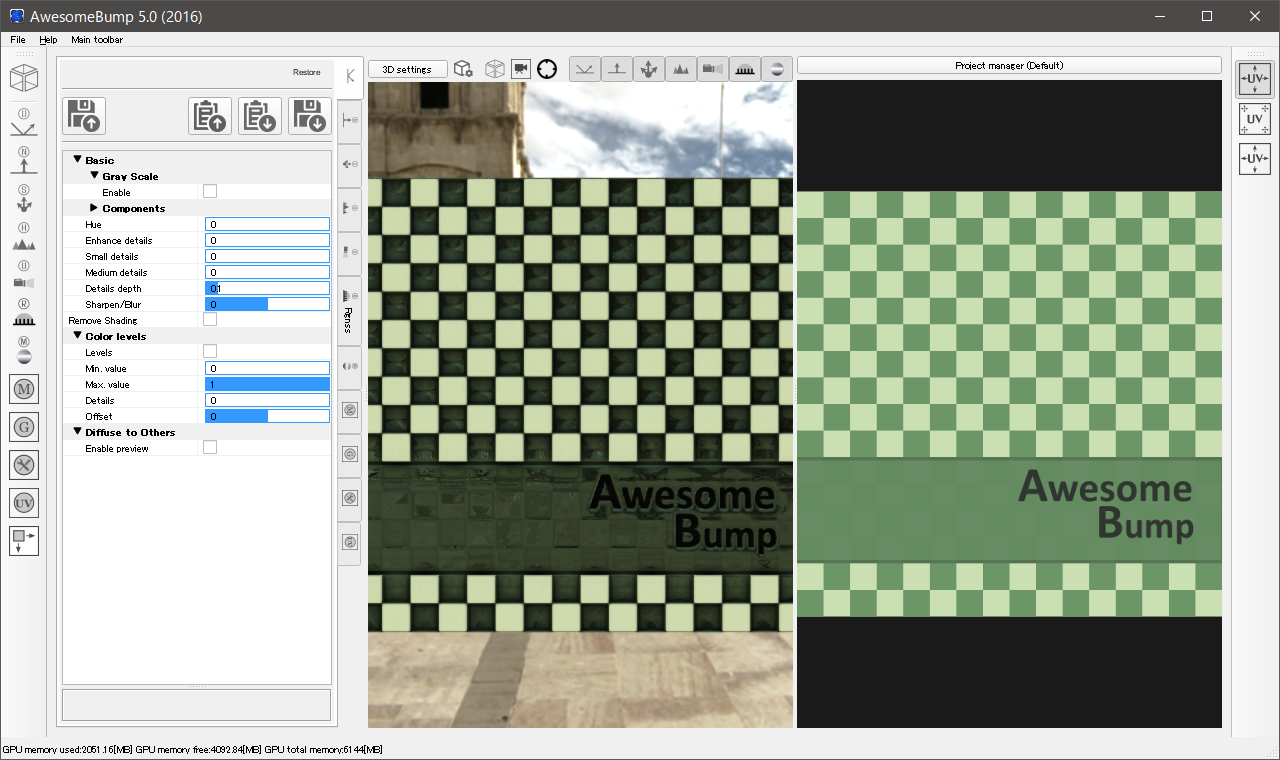1280x760 pixels.
Task: Click the Small details value field
Action: pos(267,256)
